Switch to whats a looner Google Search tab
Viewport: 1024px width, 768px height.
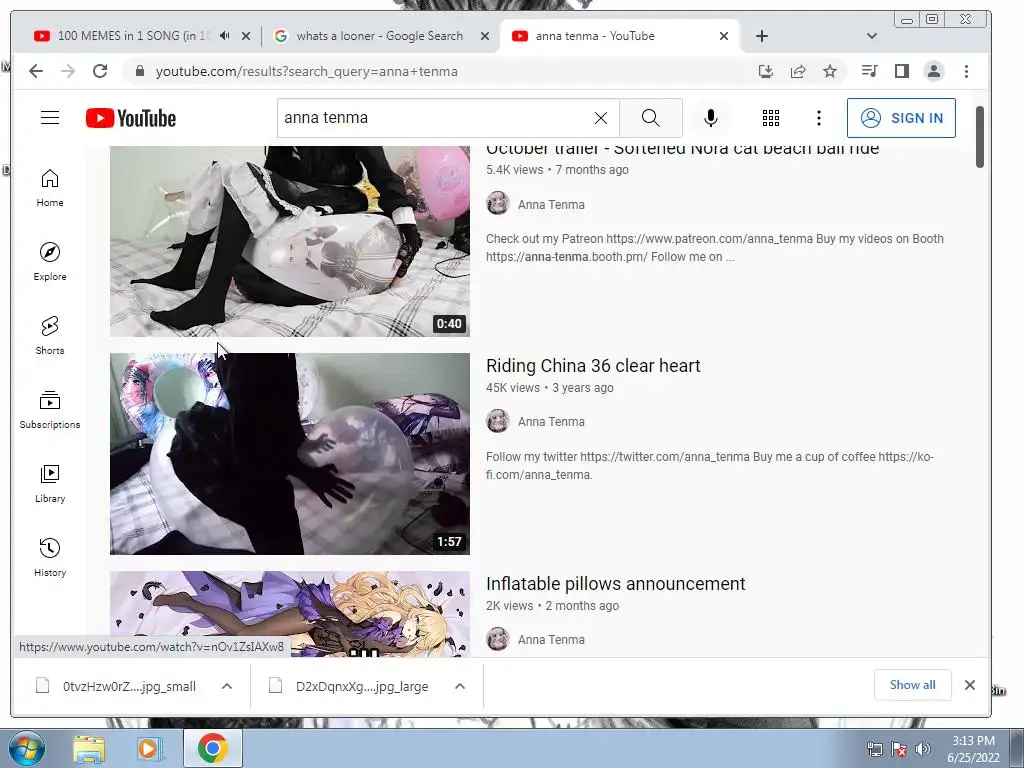coord(379,36)
